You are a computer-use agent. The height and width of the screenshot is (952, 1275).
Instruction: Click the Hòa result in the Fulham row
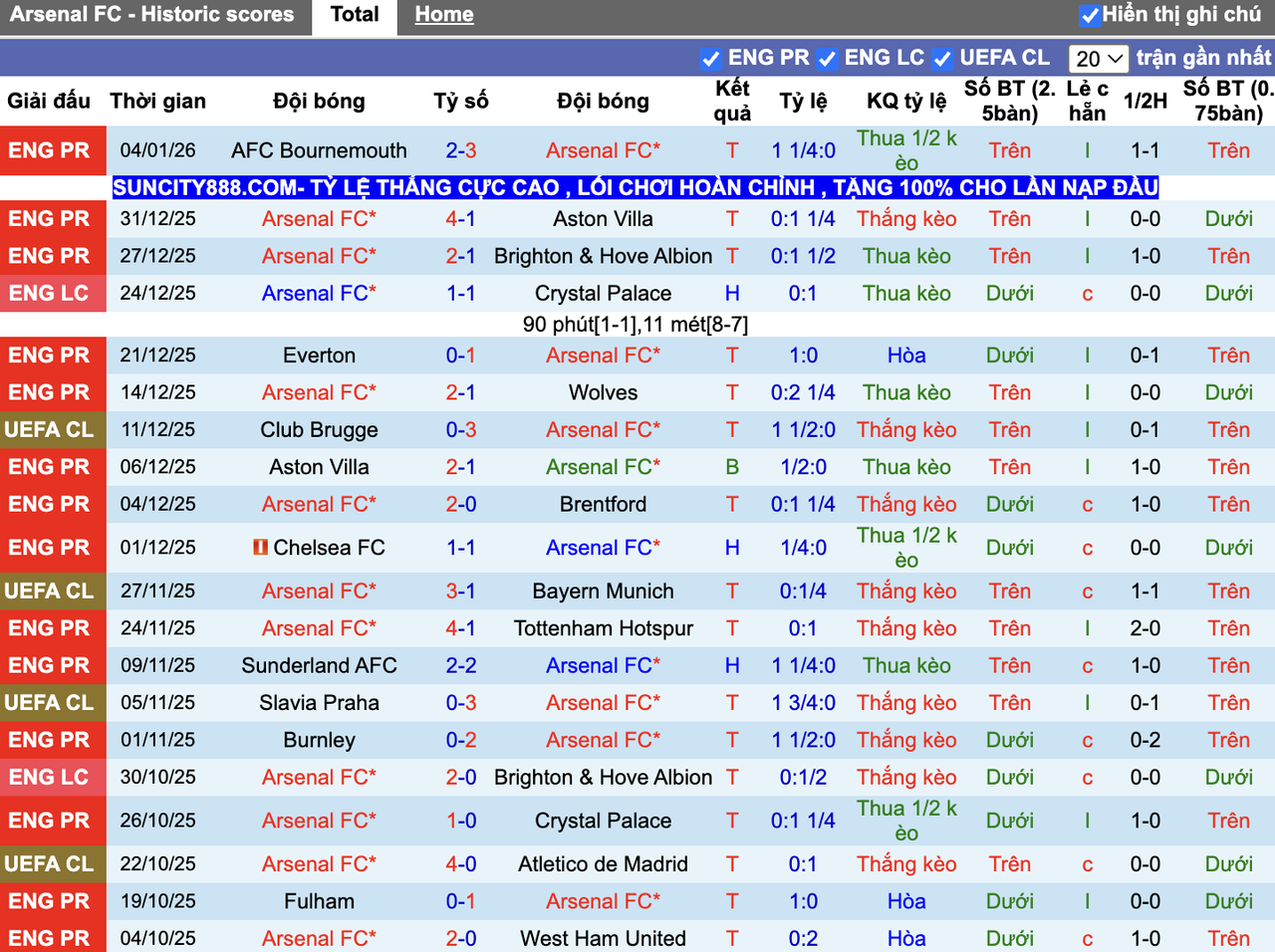click(x=906, y=901)
